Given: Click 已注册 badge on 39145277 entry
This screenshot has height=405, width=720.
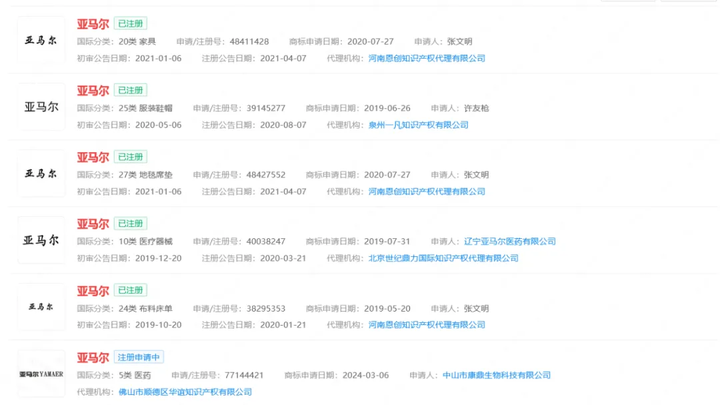Looking at the screenshot, I should (x=130, y=90).
